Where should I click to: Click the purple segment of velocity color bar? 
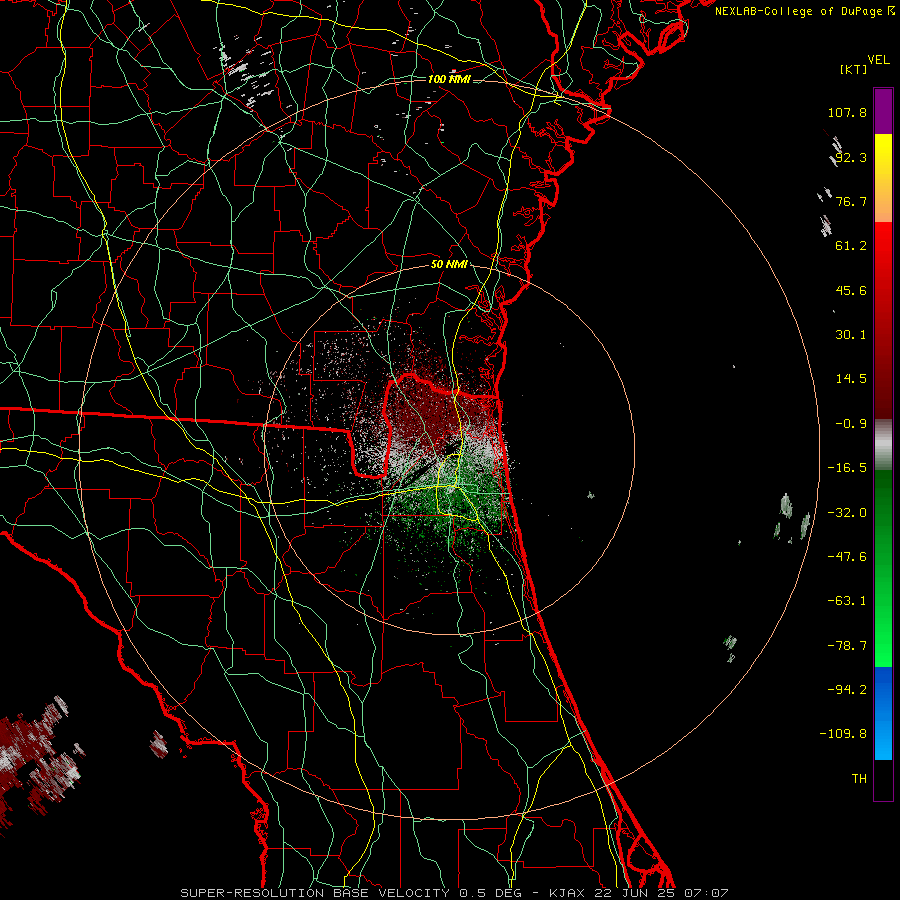coord(883,111)
